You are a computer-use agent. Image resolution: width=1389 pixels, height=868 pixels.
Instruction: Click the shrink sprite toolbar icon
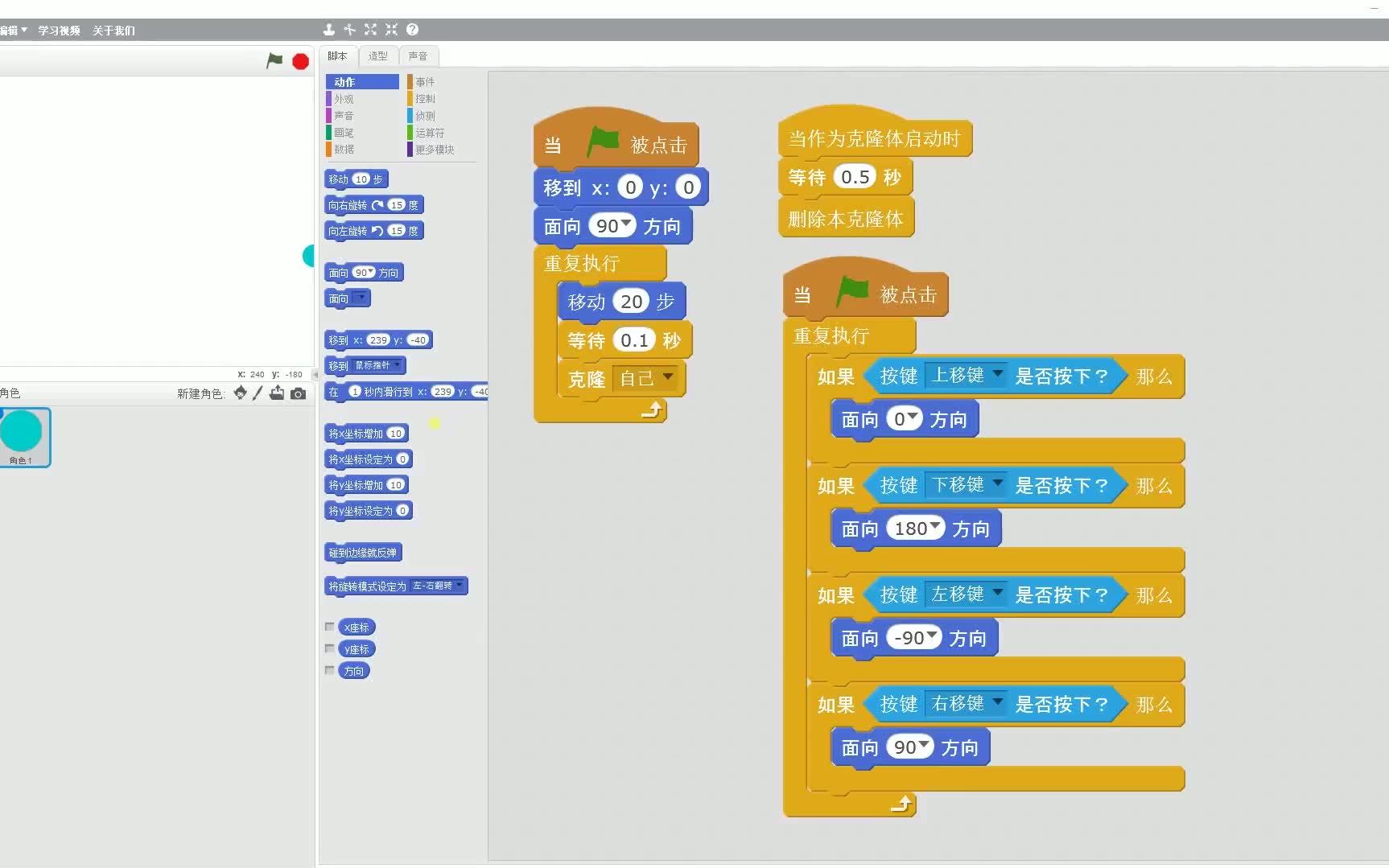click(x=391, y=30)
